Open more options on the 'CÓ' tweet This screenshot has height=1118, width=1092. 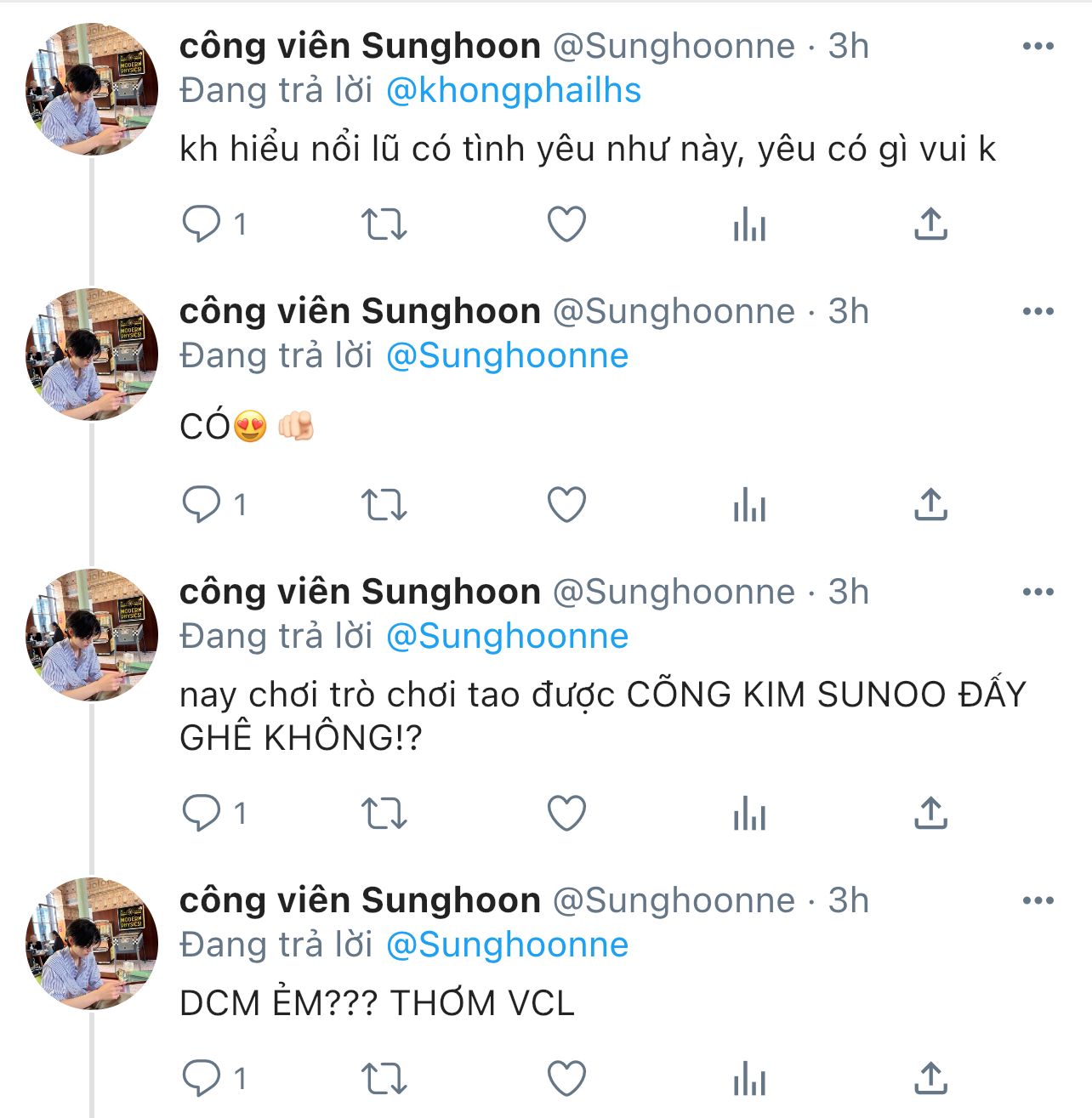click(x=1038, y=311)
